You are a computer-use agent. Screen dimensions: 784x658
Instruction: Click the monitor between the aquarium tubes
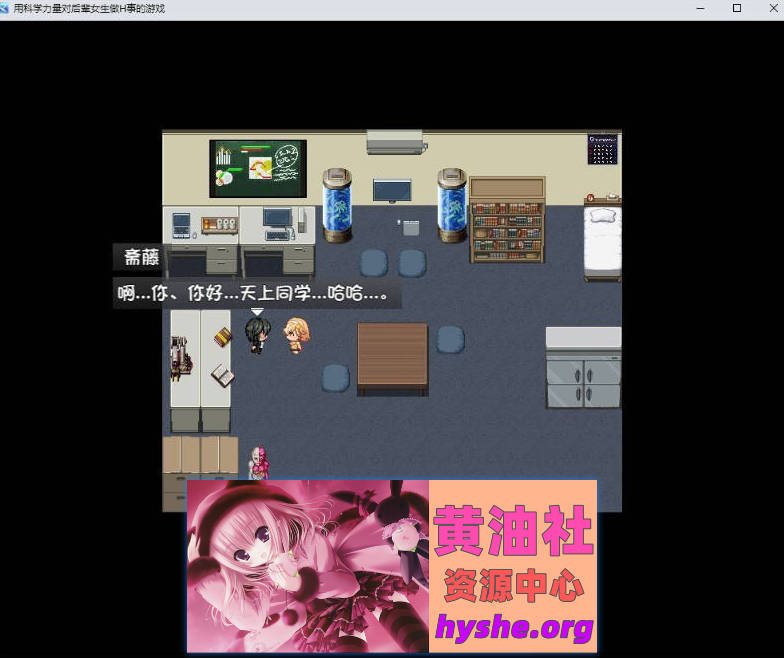point(392,191)
